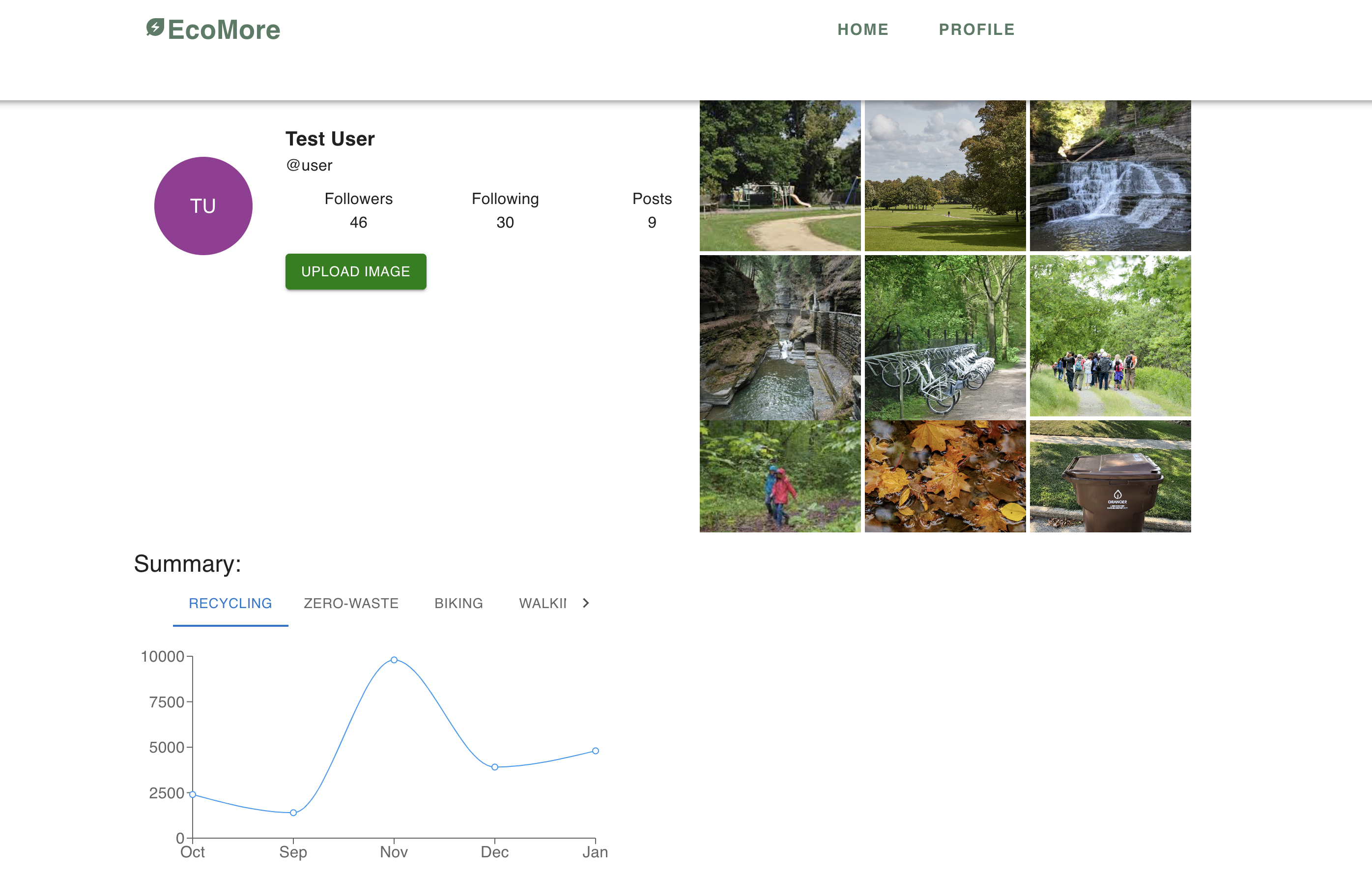Click the Following count 30
1372x876 pixels.
click(x=505, y=222)
